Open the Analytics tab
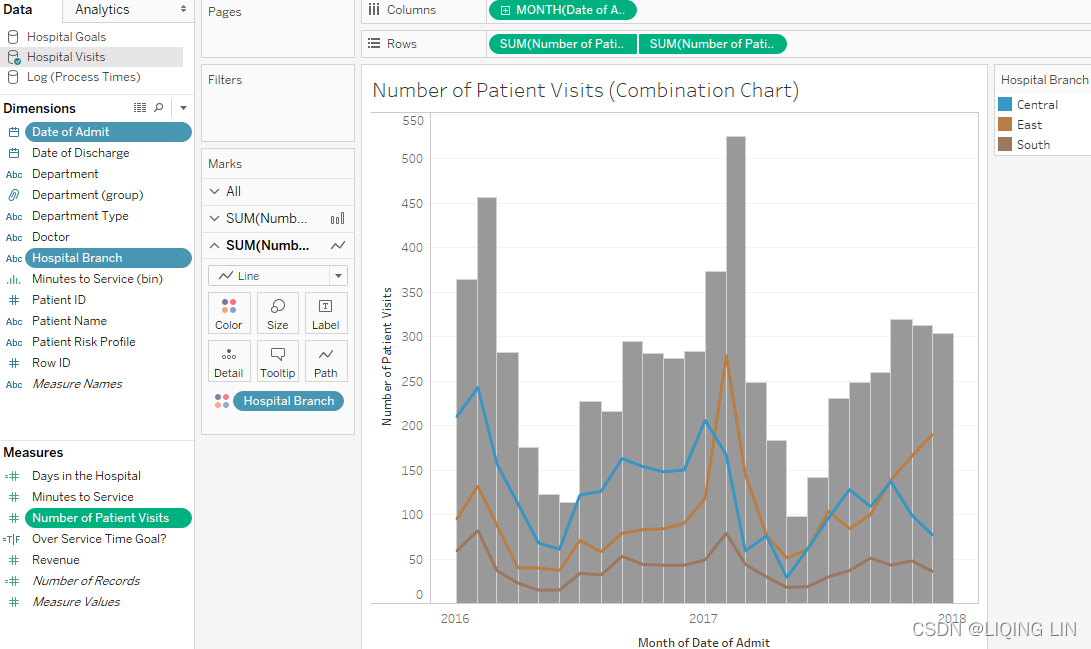This screenshot has width=1091, height=649. click(102, 10)
